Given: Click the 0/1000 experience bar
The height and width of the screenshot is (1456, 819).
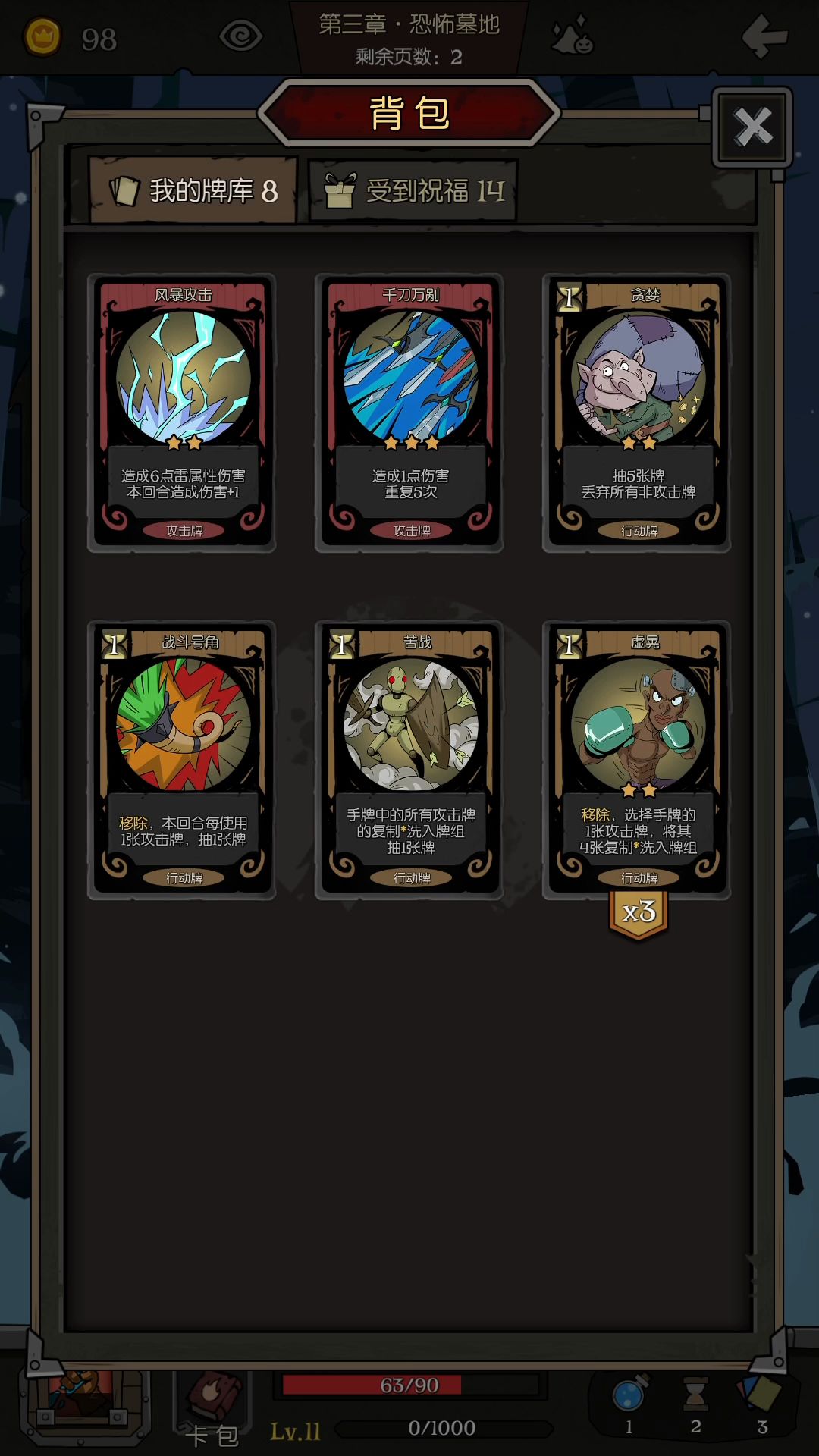Looking at the screenshot, I should pyautogui.click(x=442, y=1428).
